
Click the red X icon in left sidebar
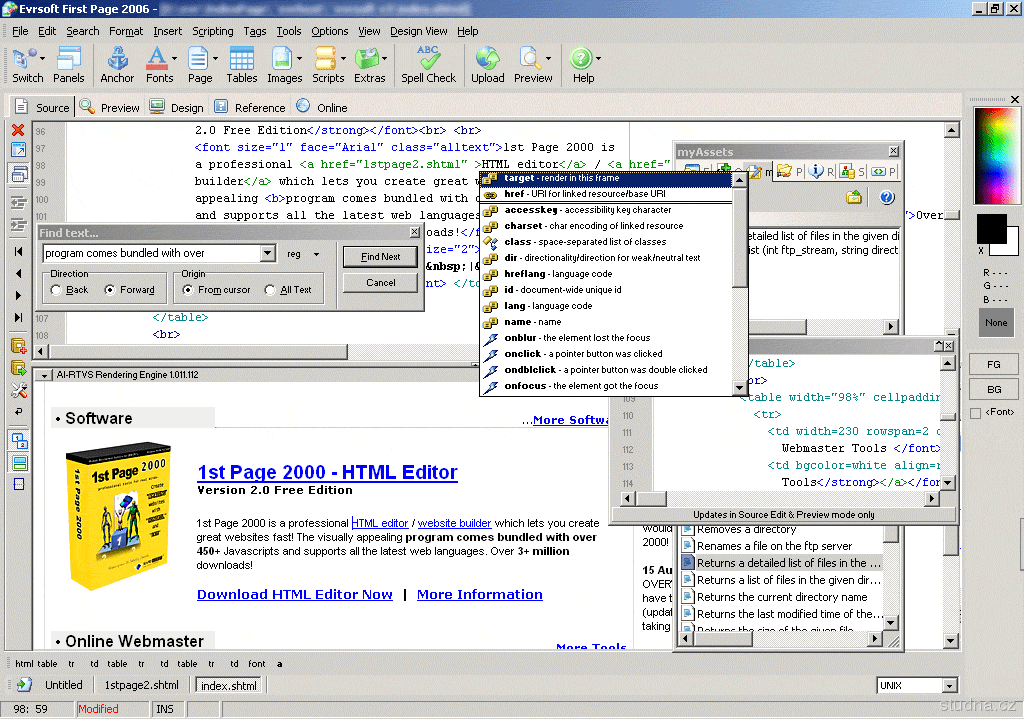point(18,130)
